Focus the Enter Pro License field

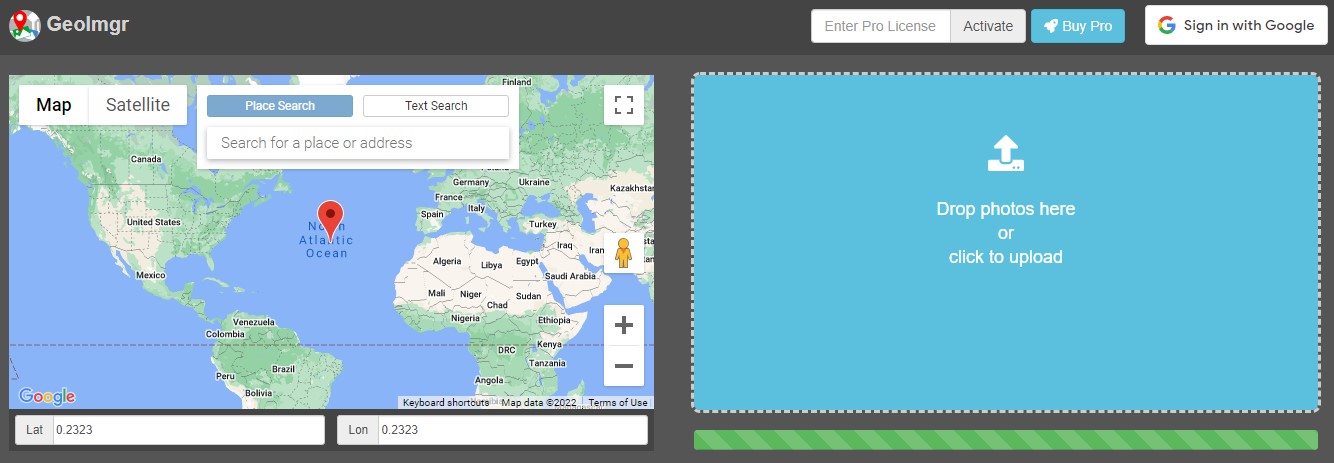point(880,26)
